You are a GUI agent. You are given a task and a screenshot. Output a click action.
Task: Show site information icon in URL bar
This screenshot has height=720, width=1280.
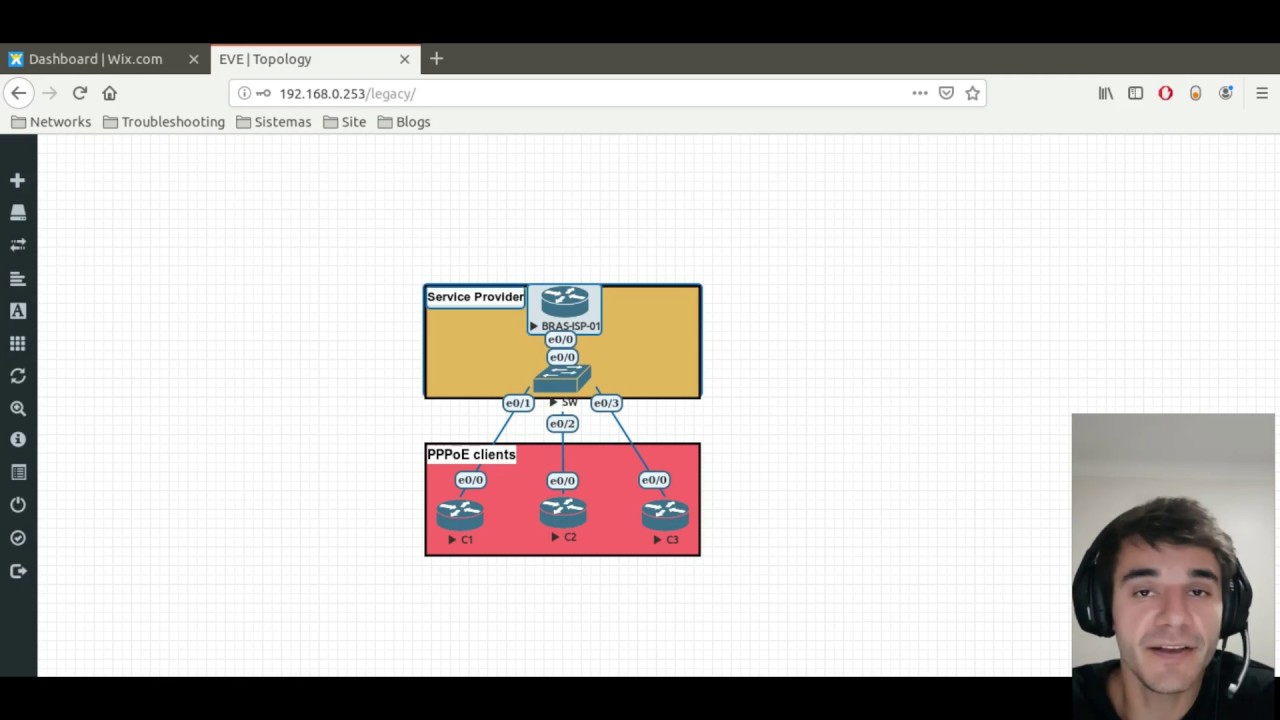point(244,93)
